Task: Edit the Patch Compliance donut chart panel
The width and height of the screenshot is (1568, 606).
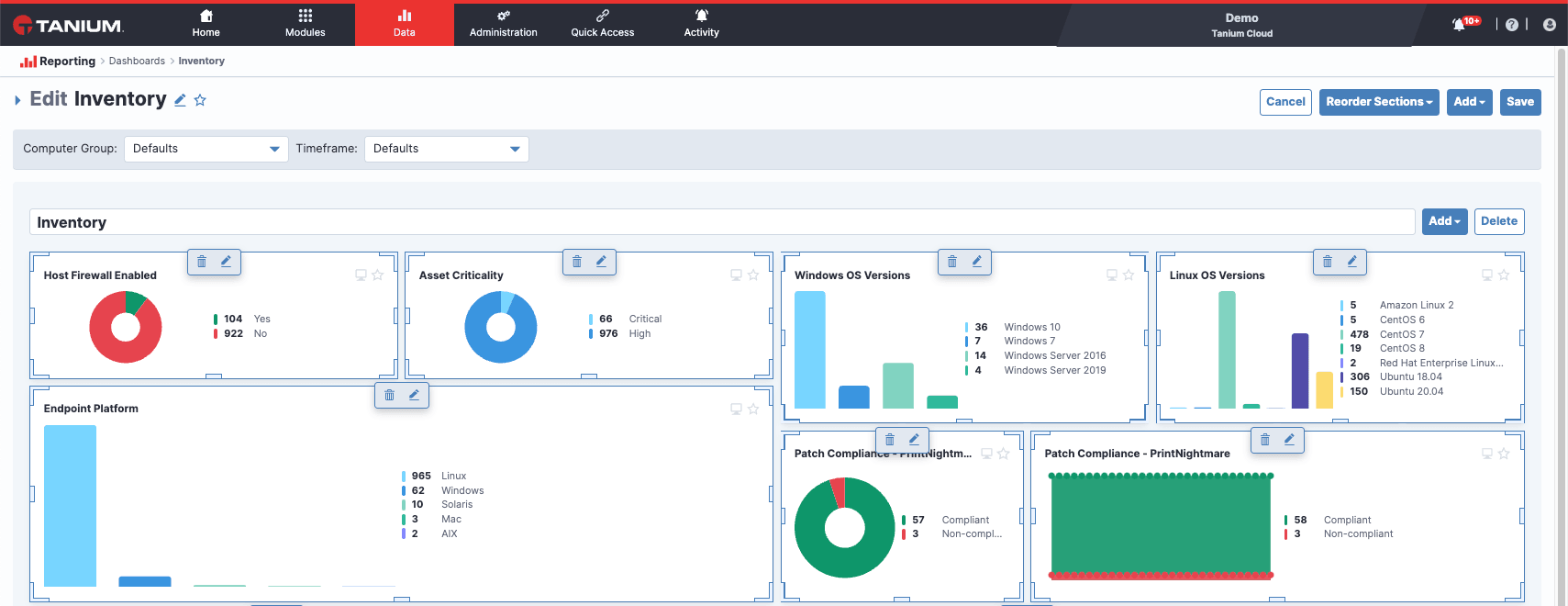Action: coord(914,440)
